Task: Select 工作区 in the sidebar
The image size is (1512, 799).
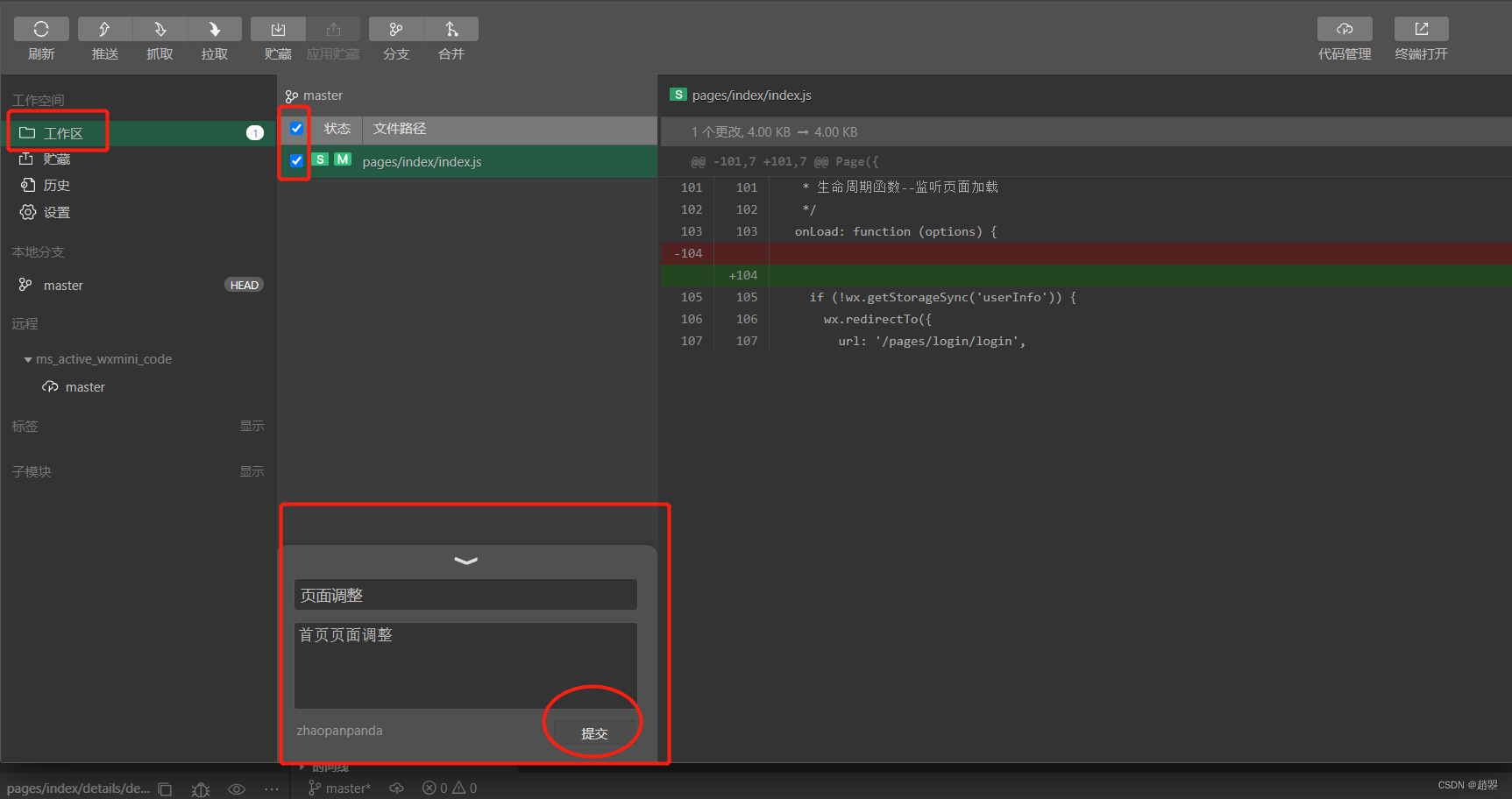Action: point(138,133)
